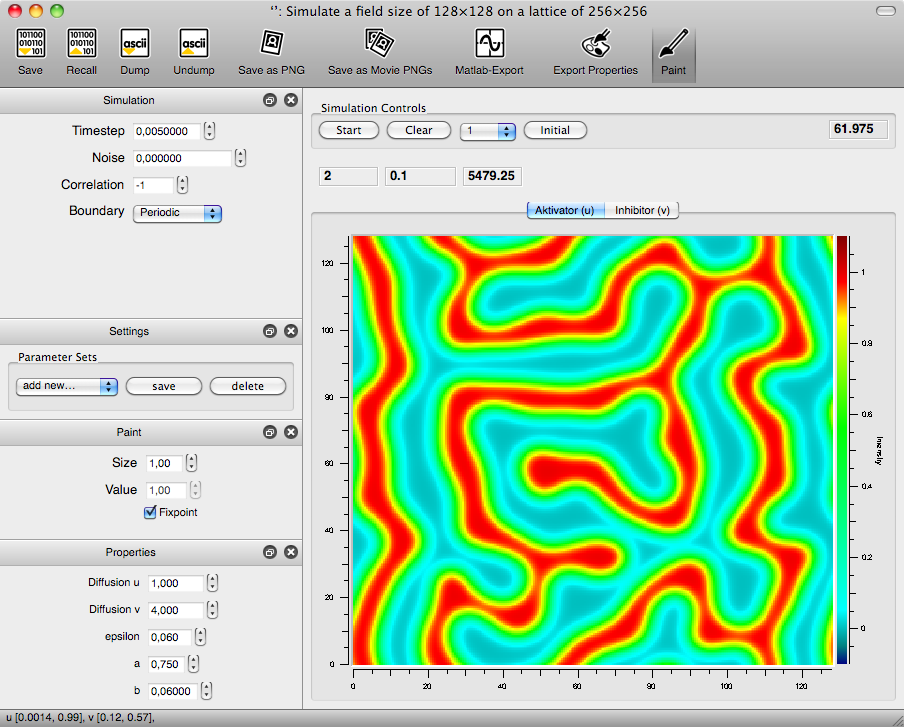Select the Aktivator (u) tab

coord(564,210)
